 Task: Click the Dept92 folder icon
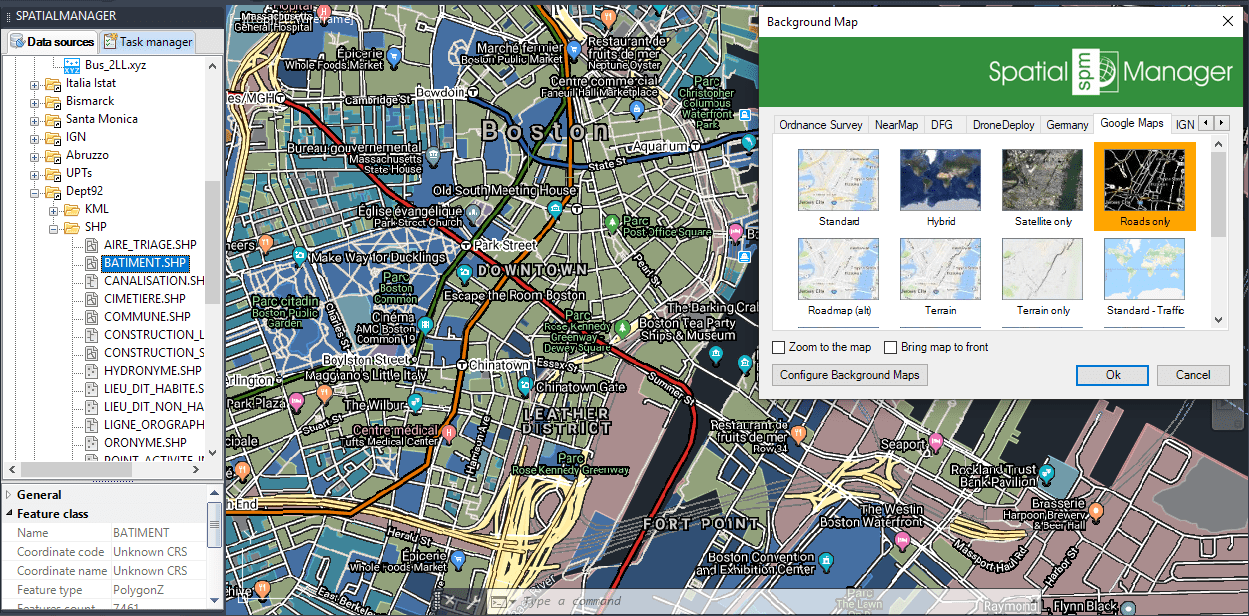point(53,191)
